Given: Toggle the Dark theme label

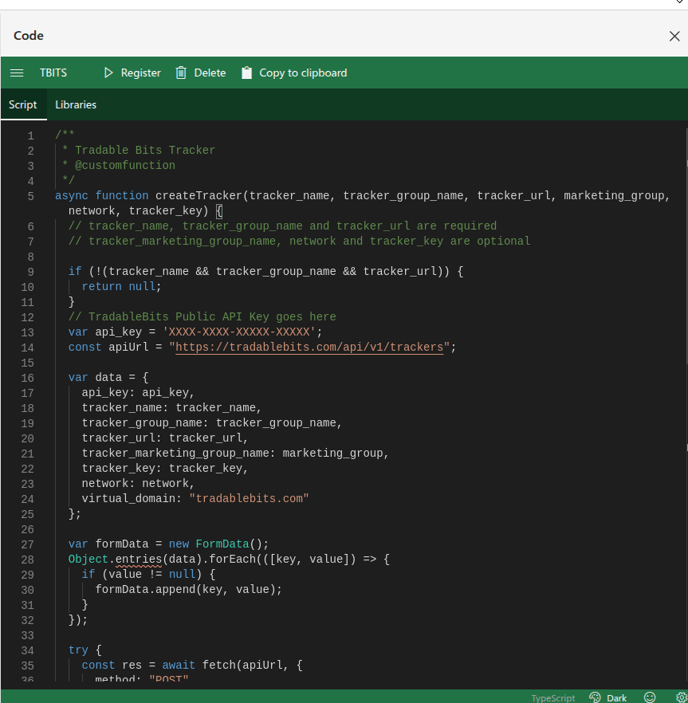Looking at the screenshot, I should [616, 698].
